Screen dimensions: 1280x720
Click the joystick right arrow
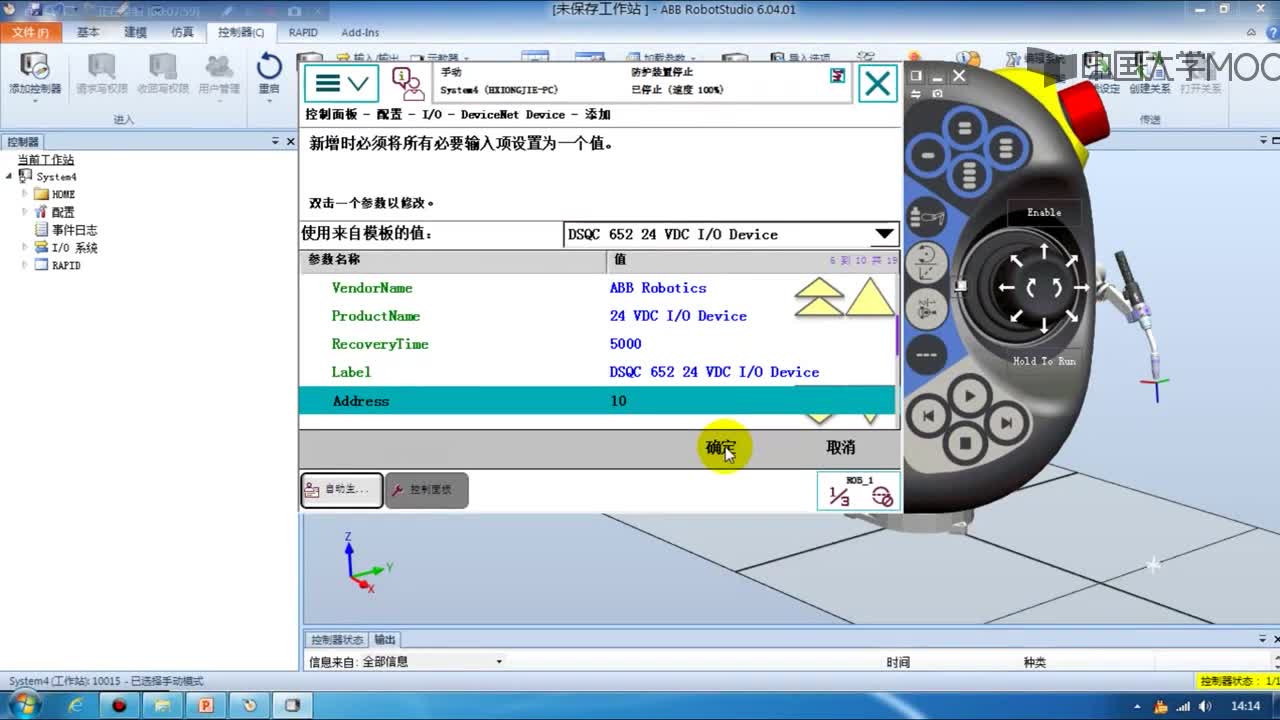pyautogui.click(x=1081, y=288)
